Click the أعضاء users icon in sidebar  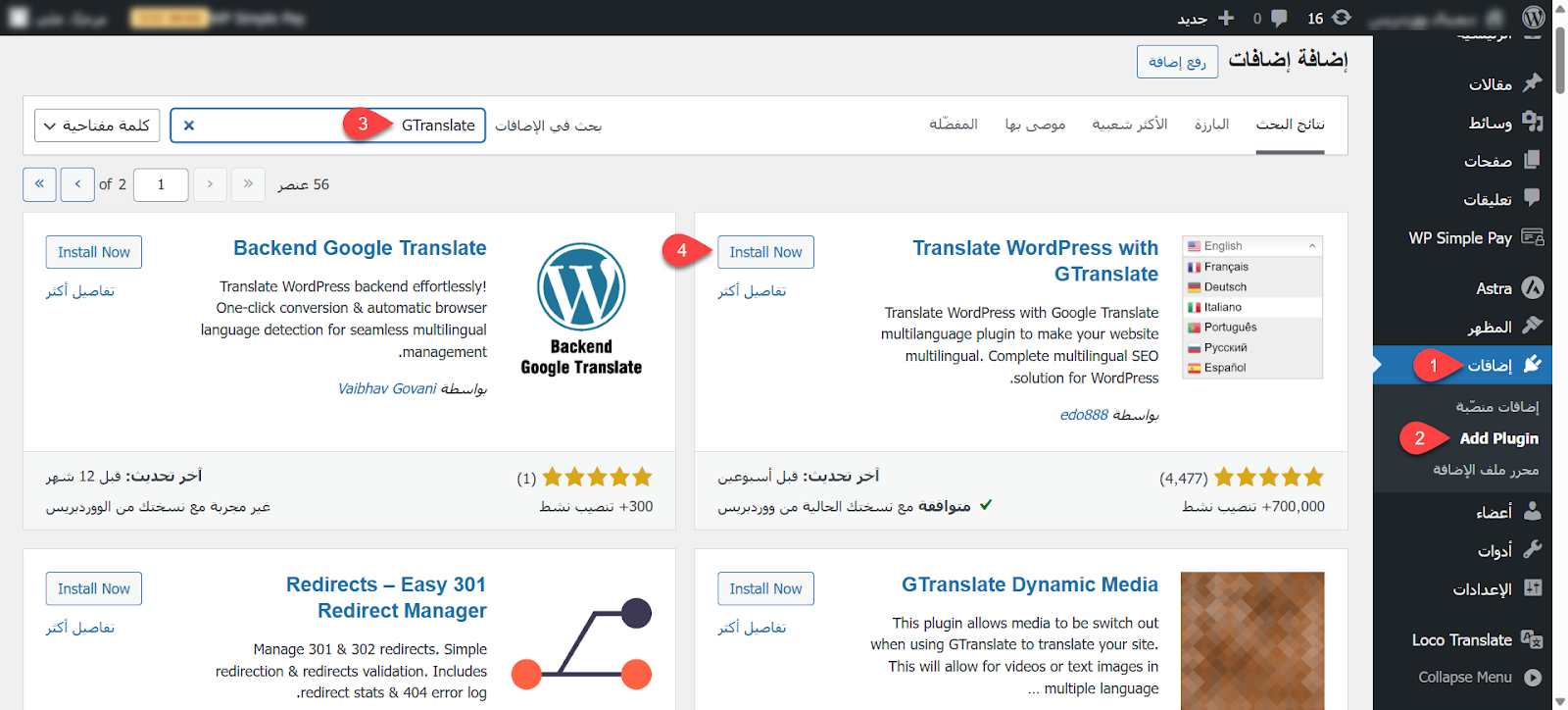click(1533, 511)
